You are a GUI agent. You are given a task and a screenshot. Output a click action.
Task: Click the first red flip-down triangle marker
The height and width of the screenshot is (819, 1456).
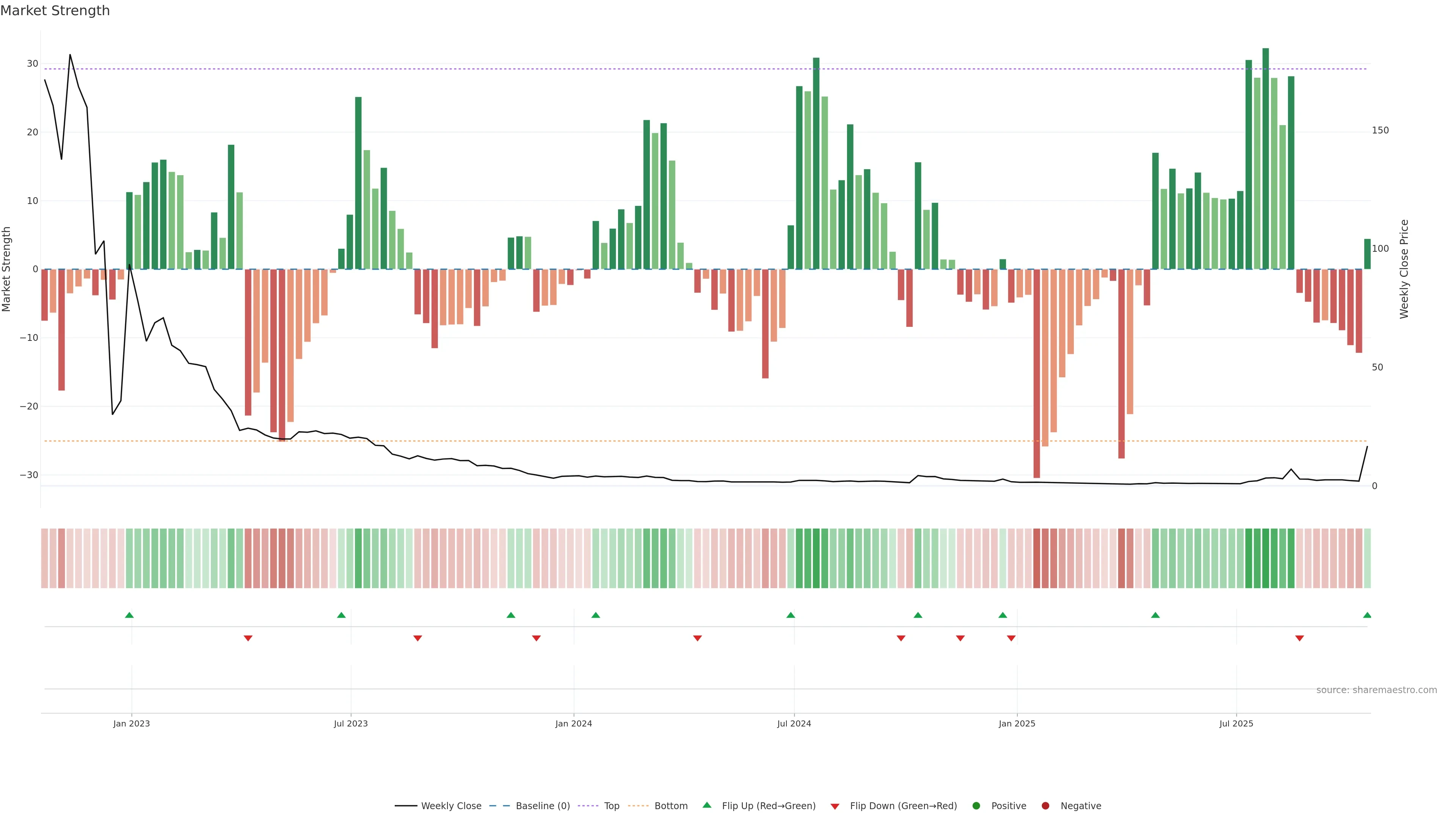point(248,638)
